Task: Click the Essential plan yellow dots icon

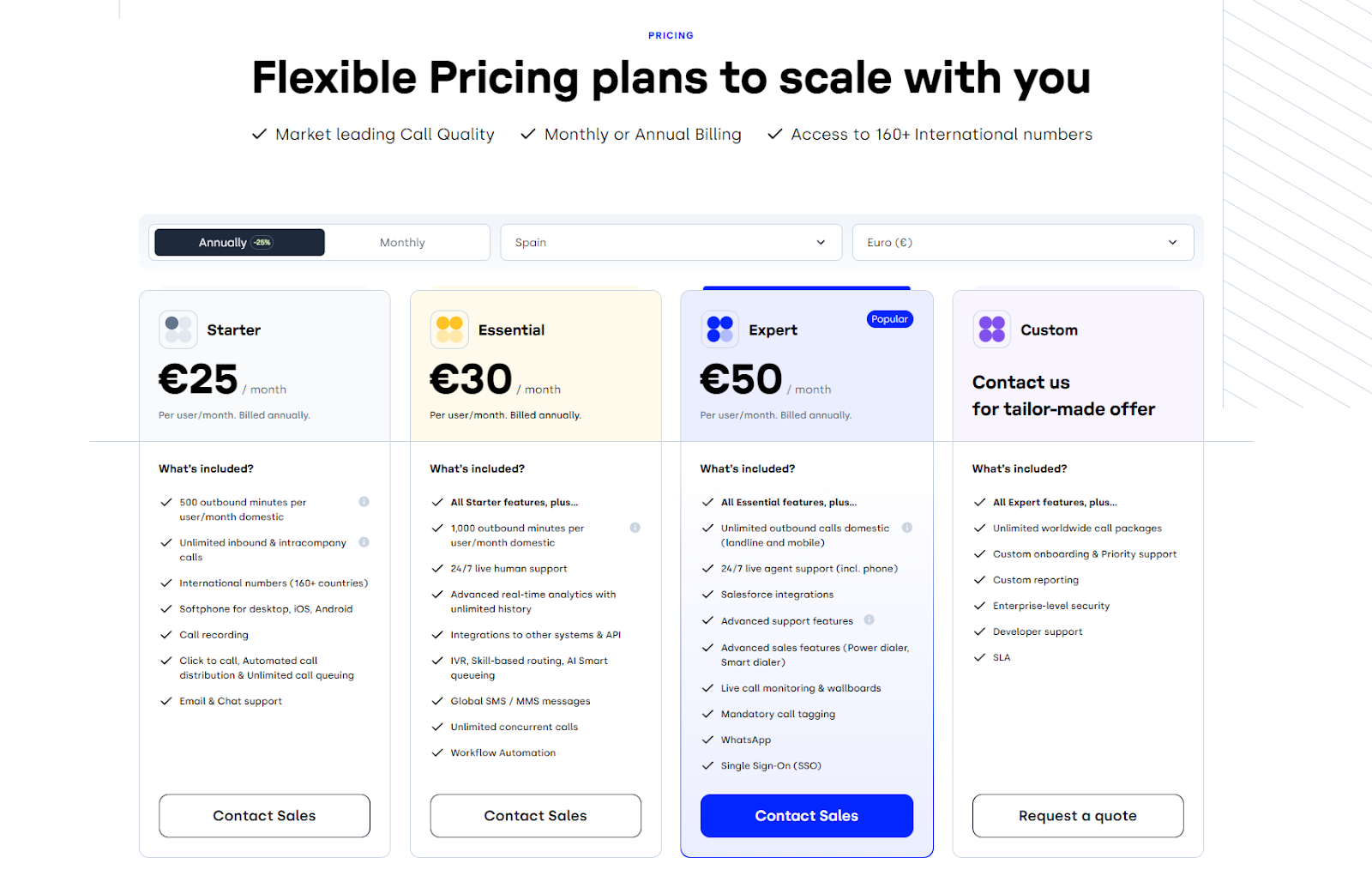Action: [449, 329]
